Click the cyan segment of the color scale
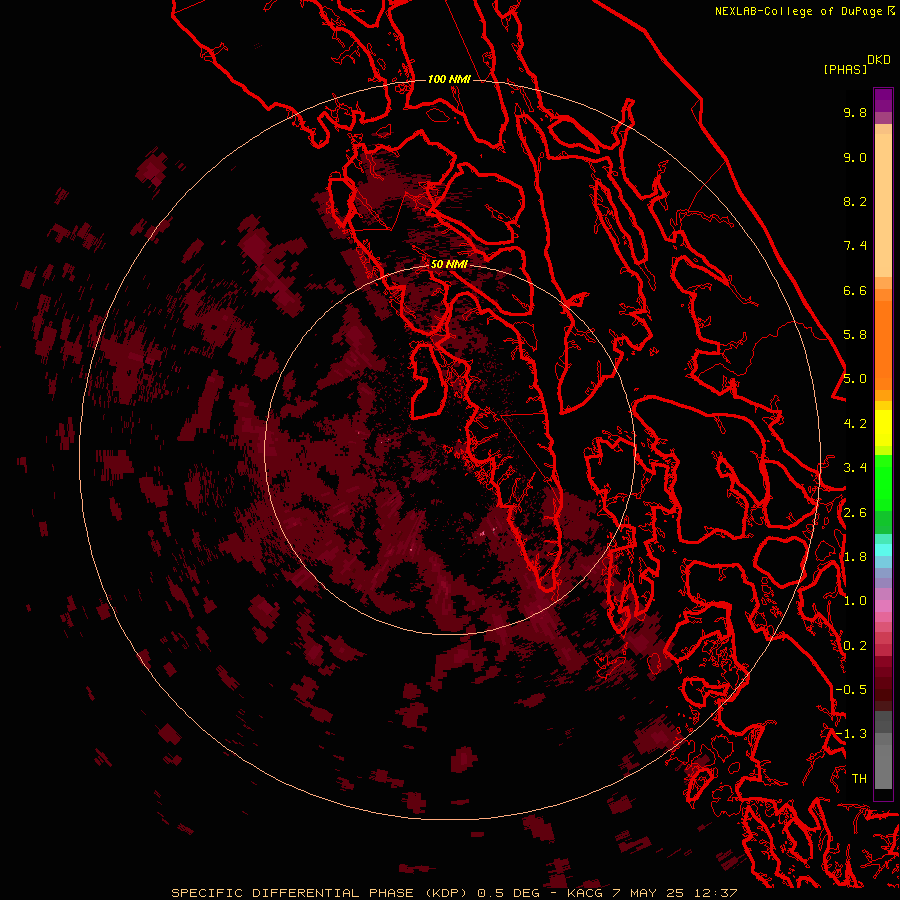900x900 pixels. click(x=883, y=550)
